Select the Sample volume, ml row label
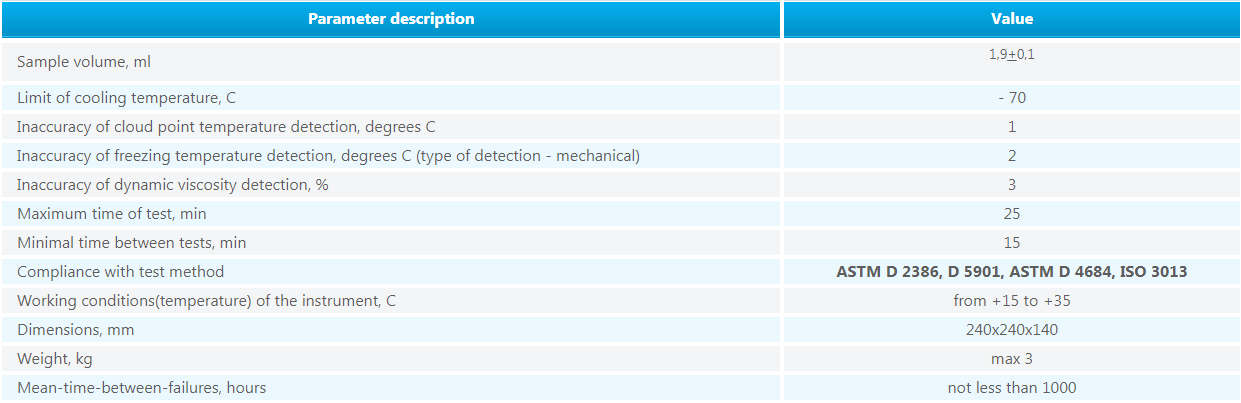This screenshot has height=403, width=1241. coord(84,62)
